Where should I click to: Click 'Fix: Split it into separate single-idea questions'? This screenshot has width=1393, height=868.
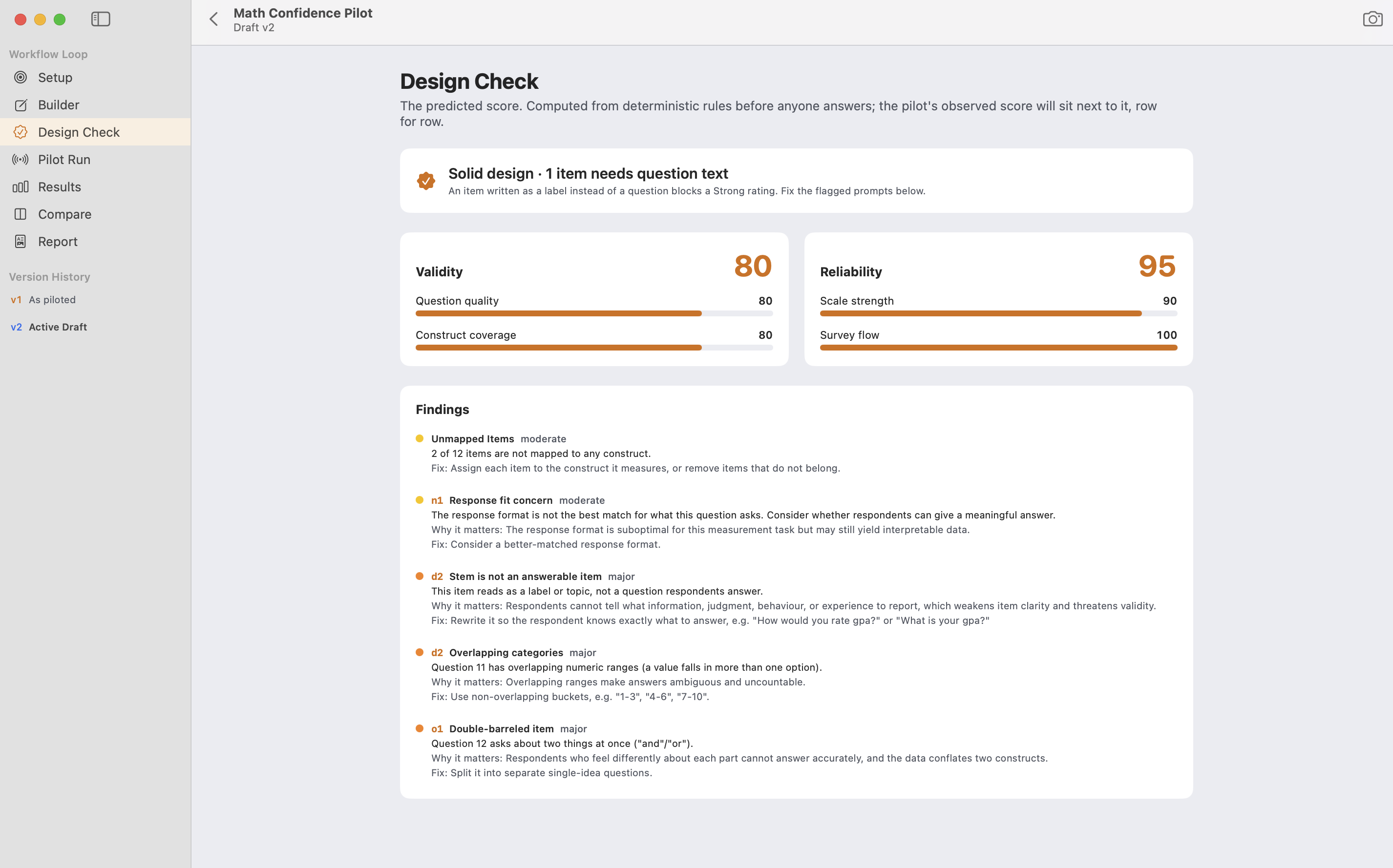click(542, 773)
